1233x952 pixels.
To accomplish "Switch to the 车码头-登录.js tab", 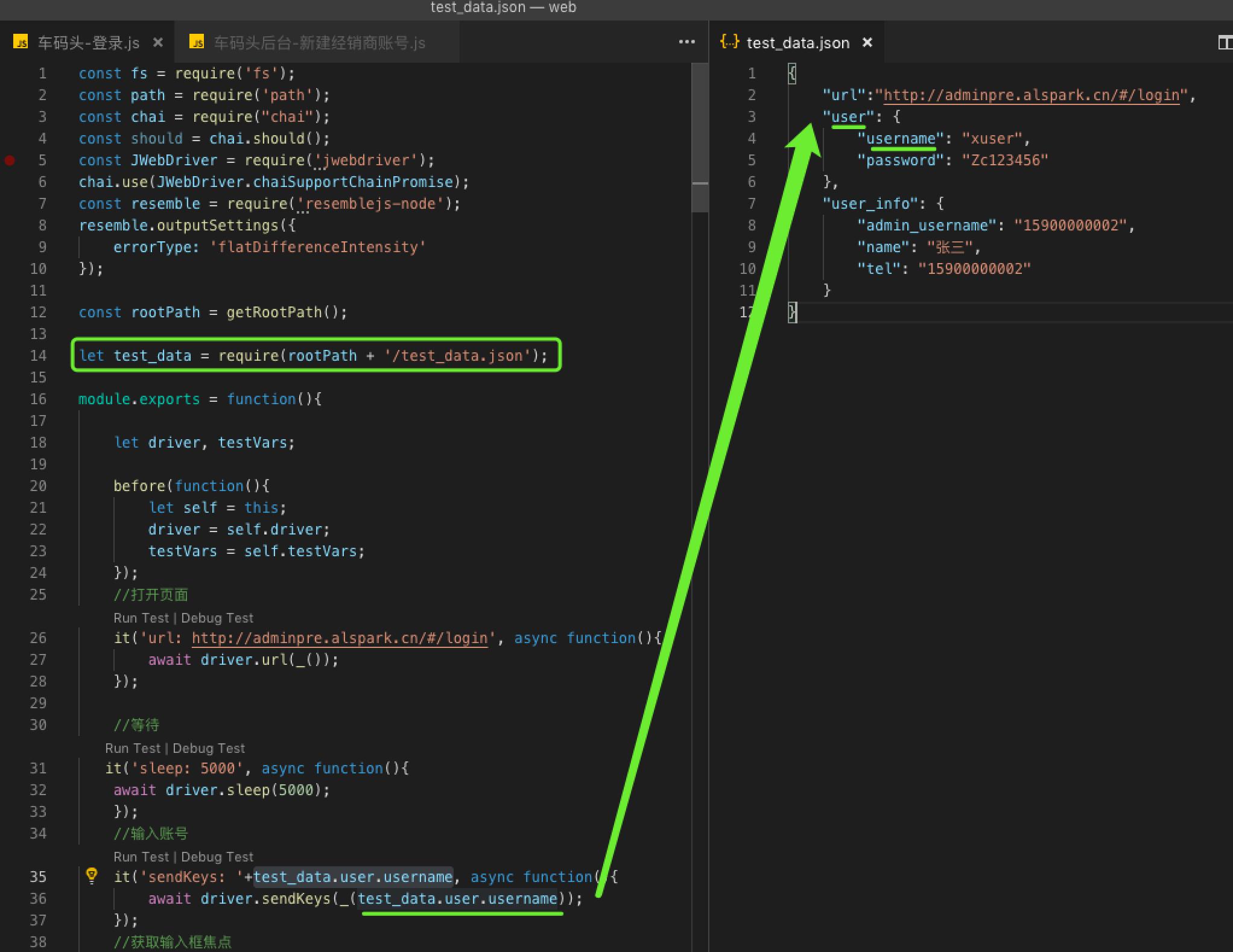I will coord(89,42).
